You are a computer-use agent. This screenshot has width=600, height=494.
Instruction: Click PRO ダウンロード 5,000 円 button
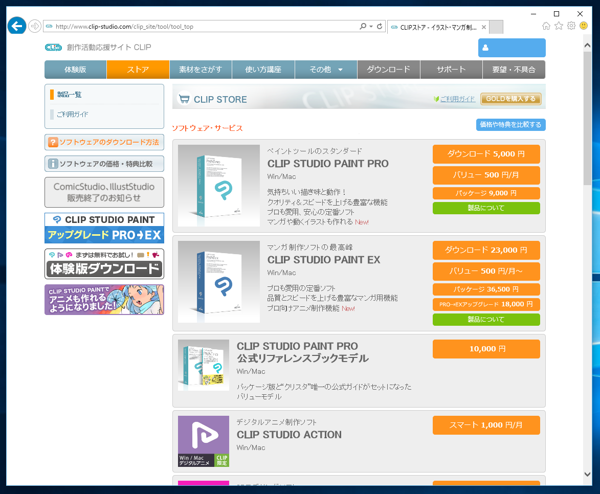click(486, 154)
